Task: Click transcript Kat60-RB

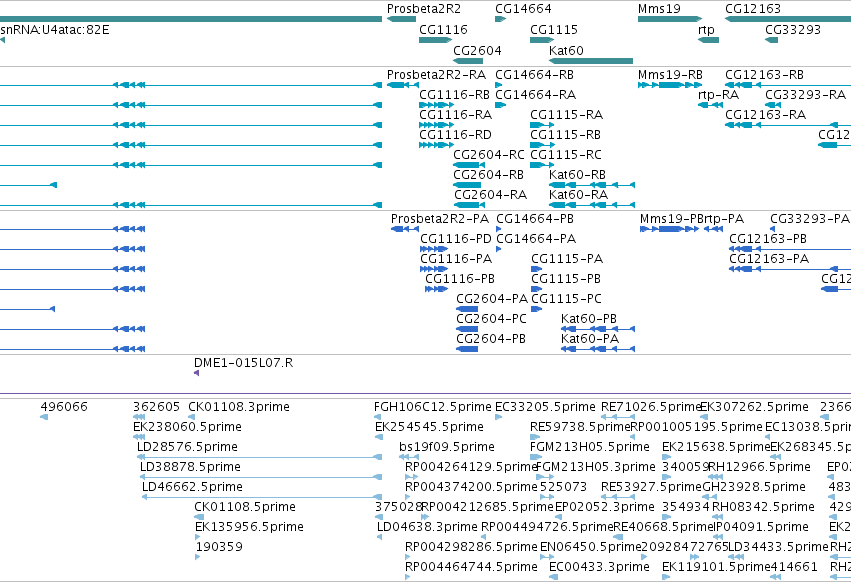Action: click(577, 175)
